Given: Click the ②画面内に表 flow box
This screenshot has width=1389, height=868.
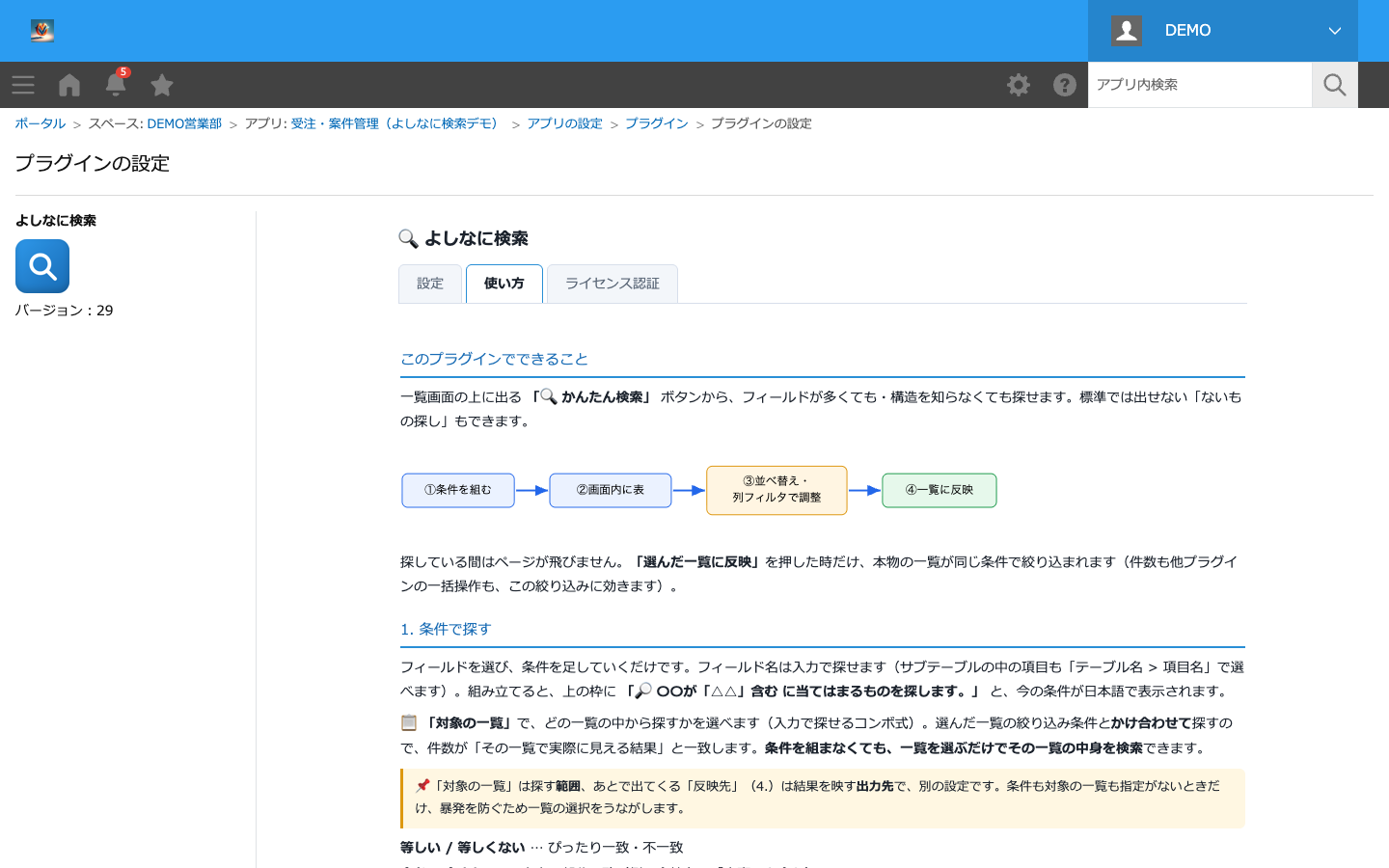Looking at the screenshot, I should [611, 490].
